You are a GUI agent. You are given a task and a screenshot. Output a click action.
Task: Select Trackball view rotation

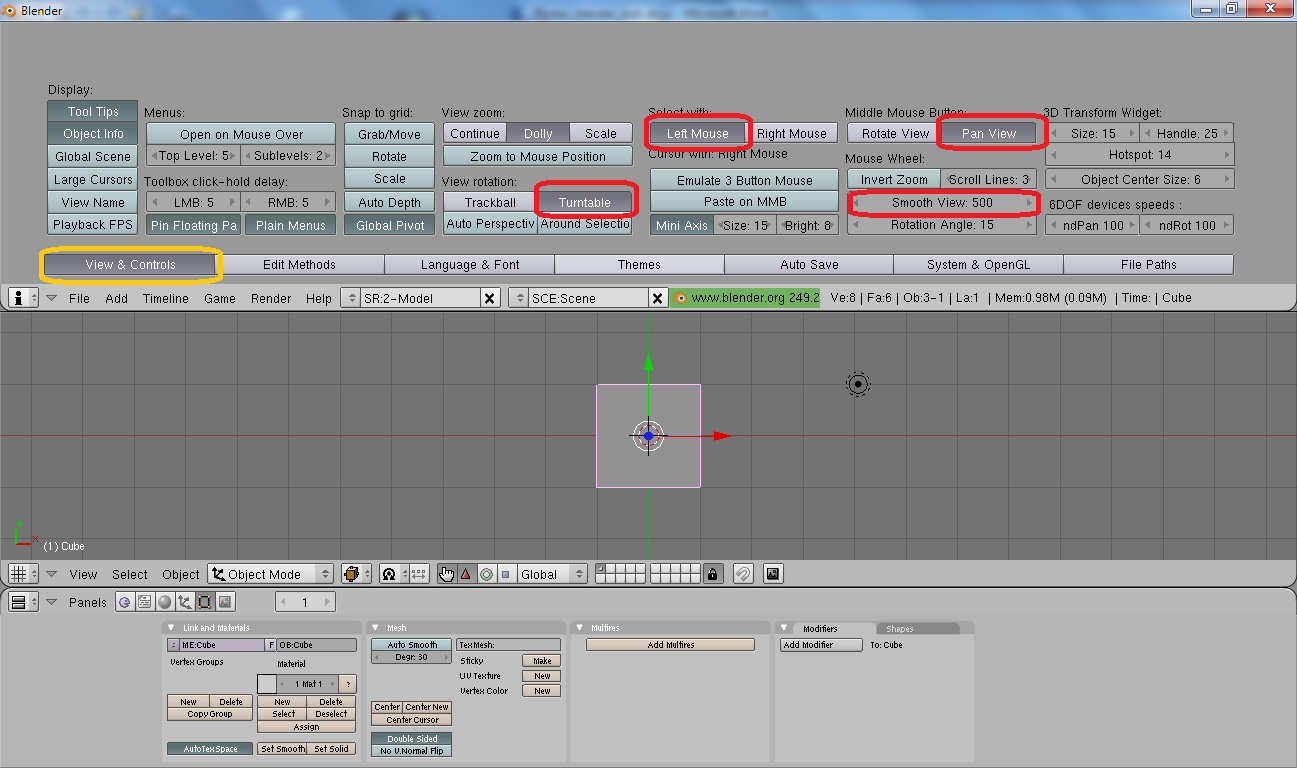(490, 202)
